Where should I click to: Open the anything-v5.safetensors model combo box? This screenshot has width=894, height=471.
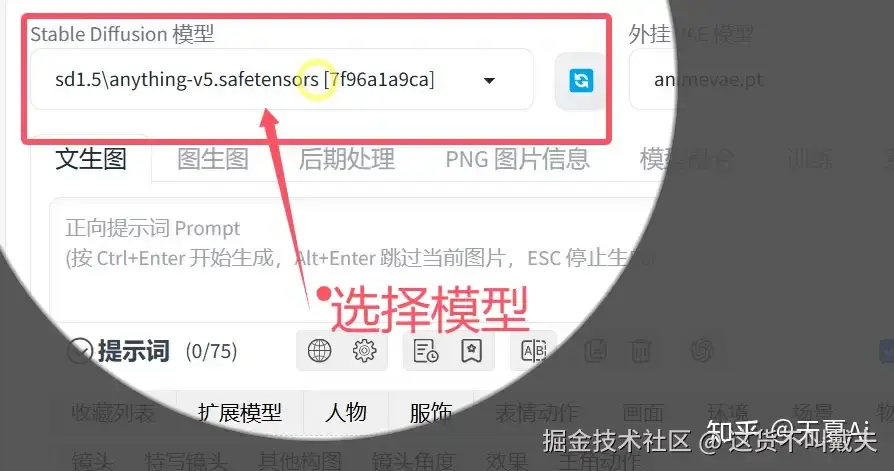click(282, 79)
